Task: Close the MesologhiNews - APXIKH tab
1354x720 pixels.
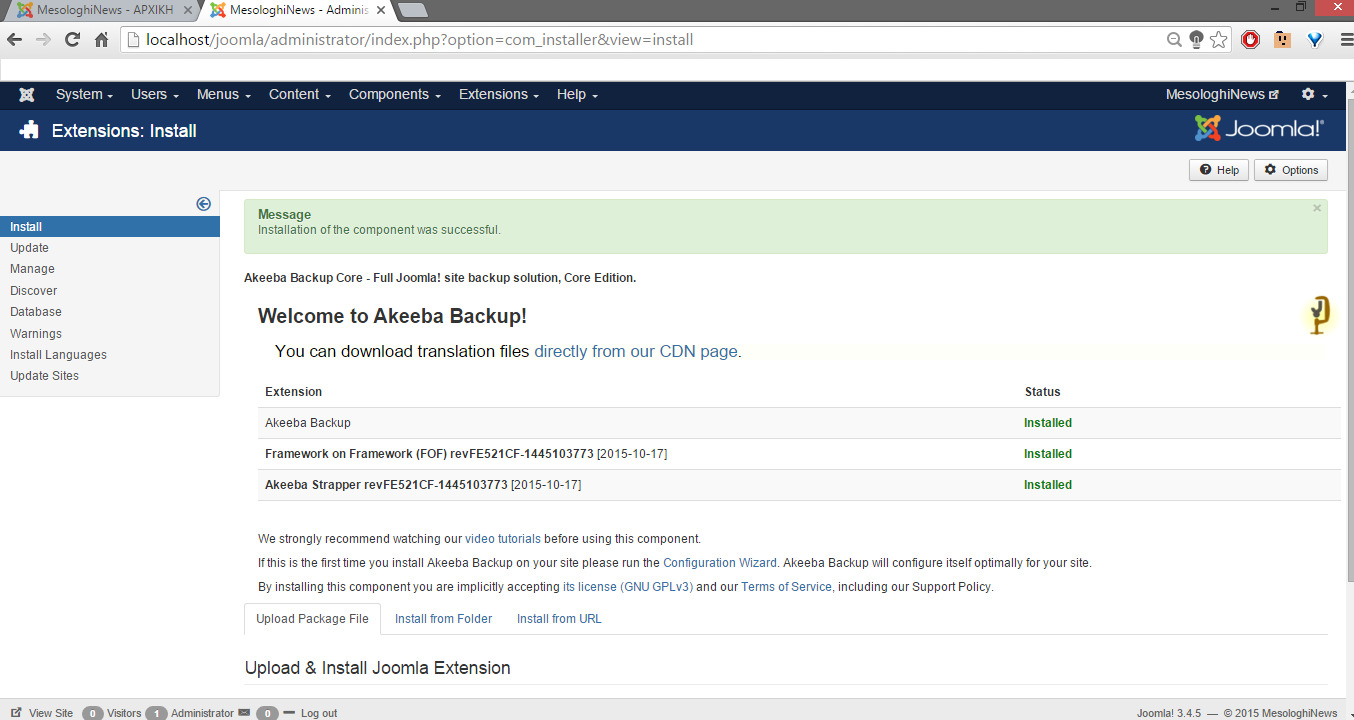Action: pyautogui.click(x=187, y=10)
